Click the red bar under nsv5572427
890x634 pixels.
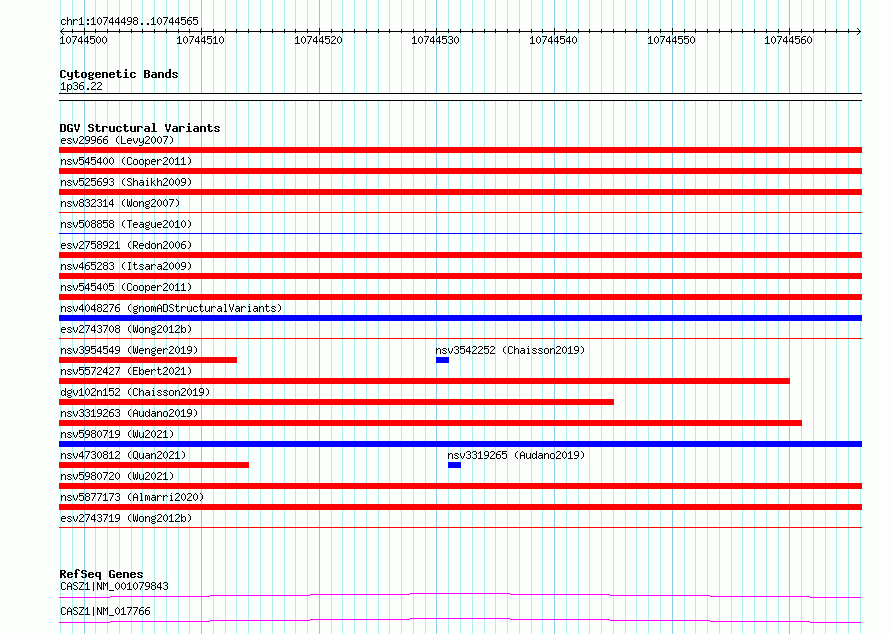[x=424, y=381]
